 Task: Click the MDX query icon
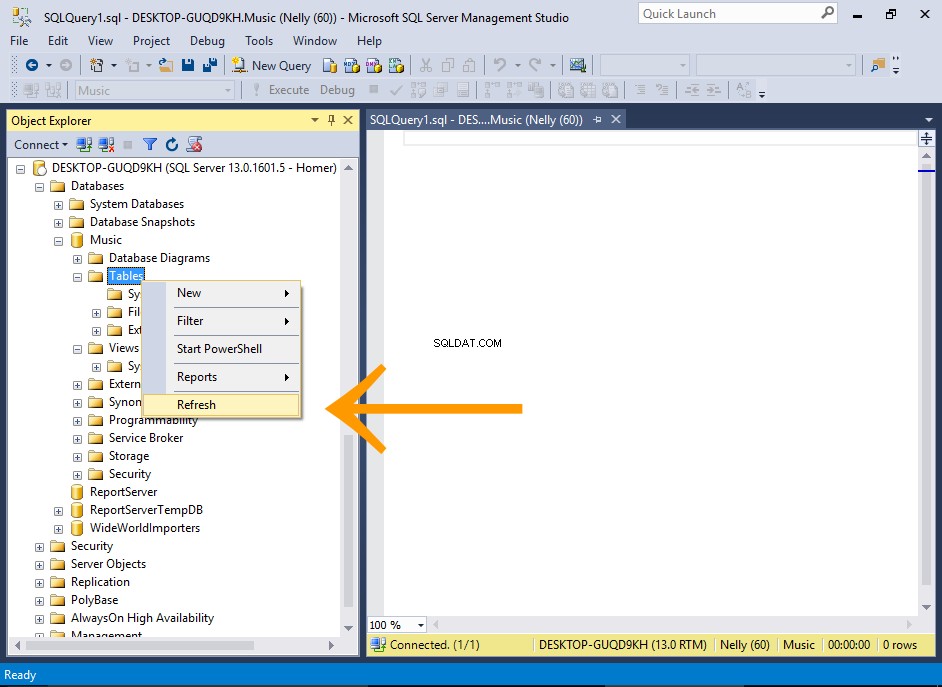click(x=351, y=65)
